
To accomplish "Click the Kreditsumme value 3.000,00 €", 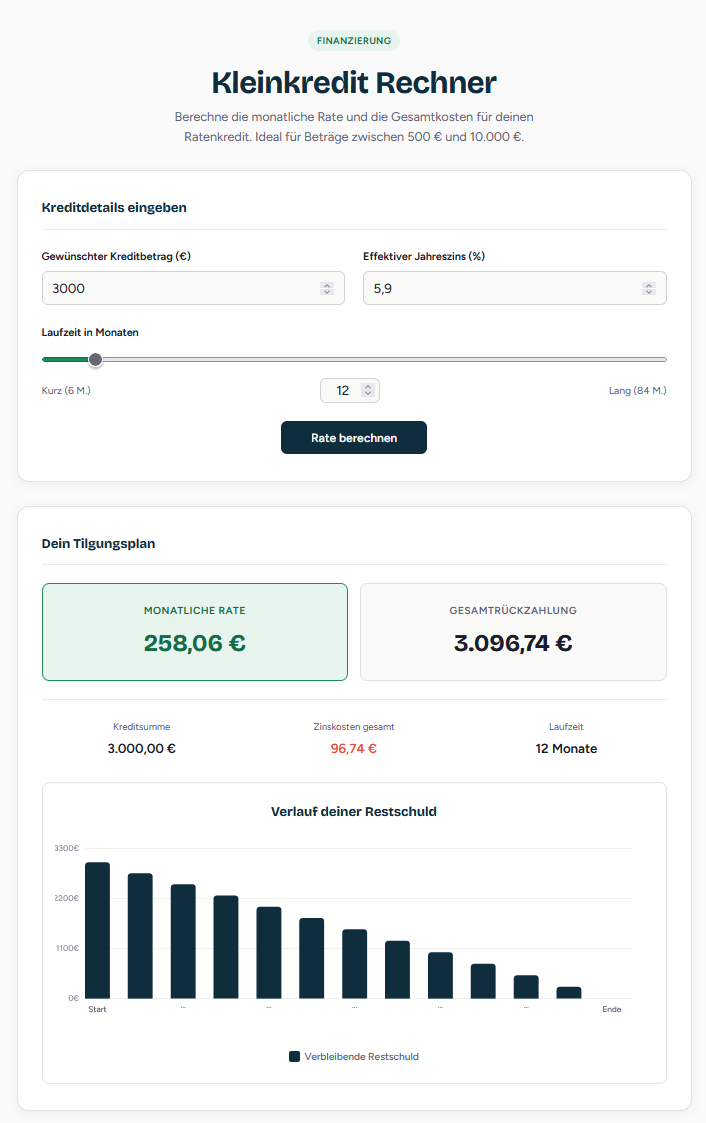I will [x=142, y=748].
